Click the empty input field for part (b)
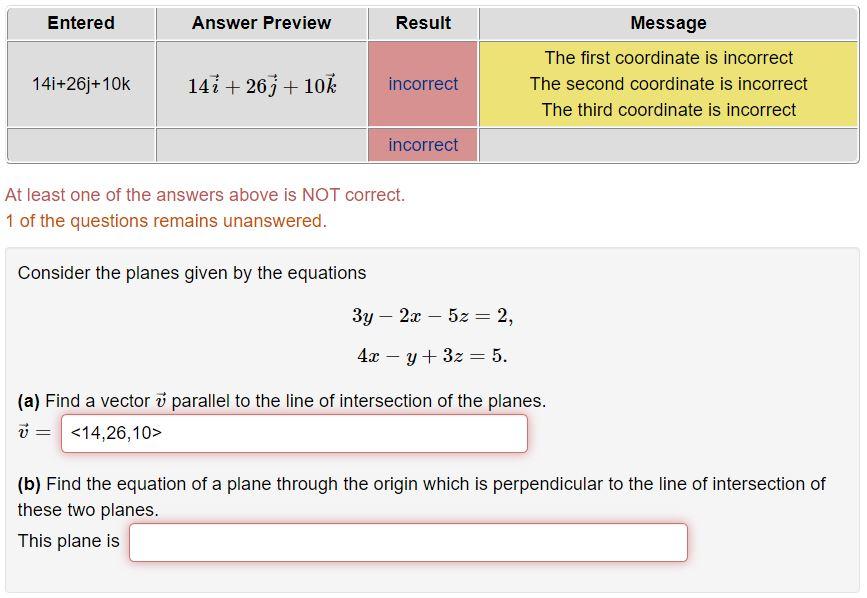The height and width of the screenshot is (598, 867). (x=407, y=542)
